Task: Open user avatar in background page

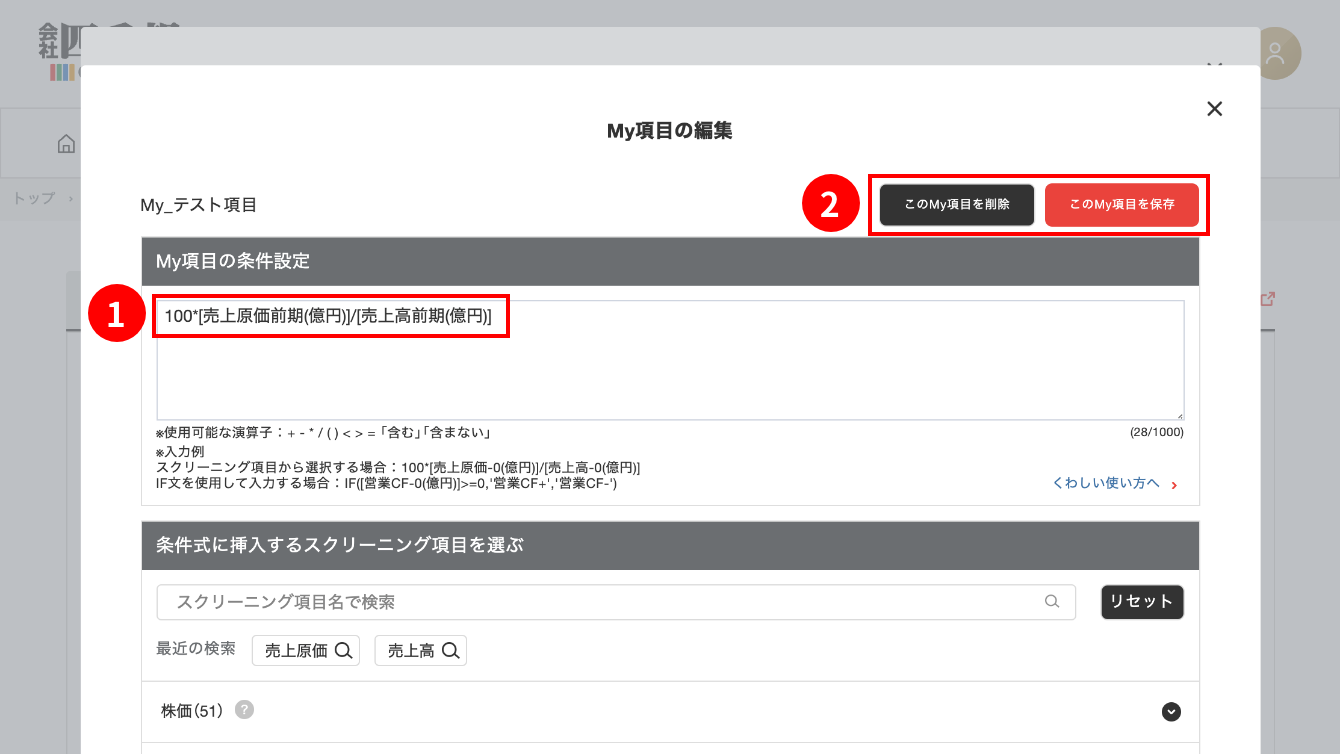Action: point(1275,54)
